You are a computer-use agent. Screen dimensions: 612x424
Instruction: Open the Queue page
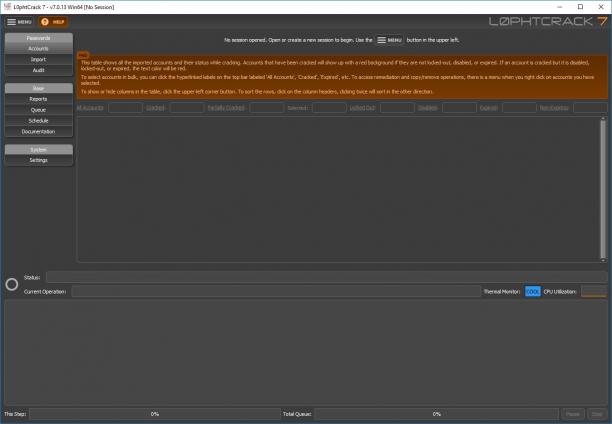coord(38,110)
